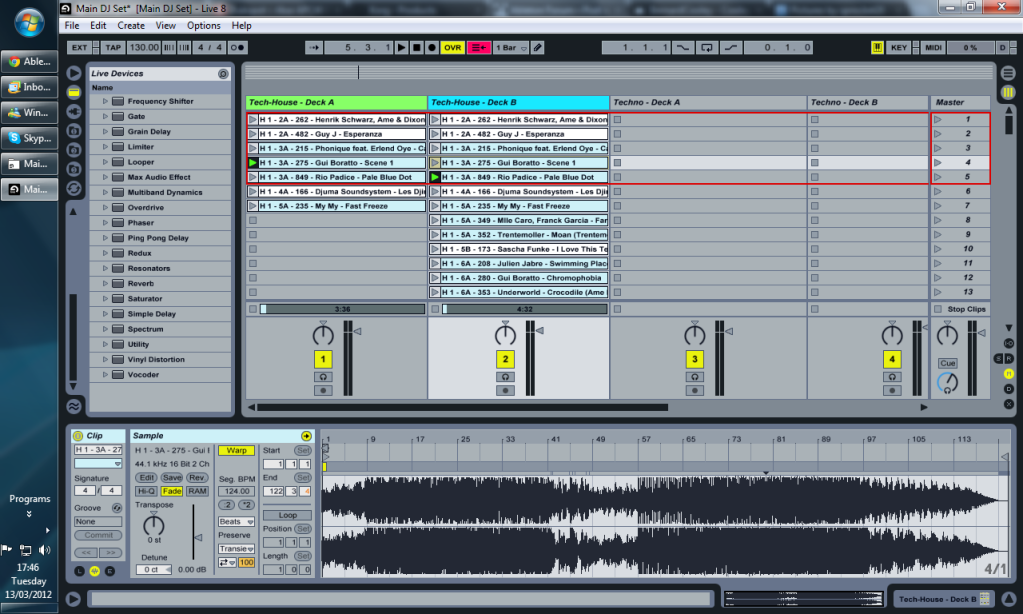This screenshot has height=614, width=1023.
Task: Select the Live Devices browser icon
Action: pyautogui.click(x=74, y=92)
